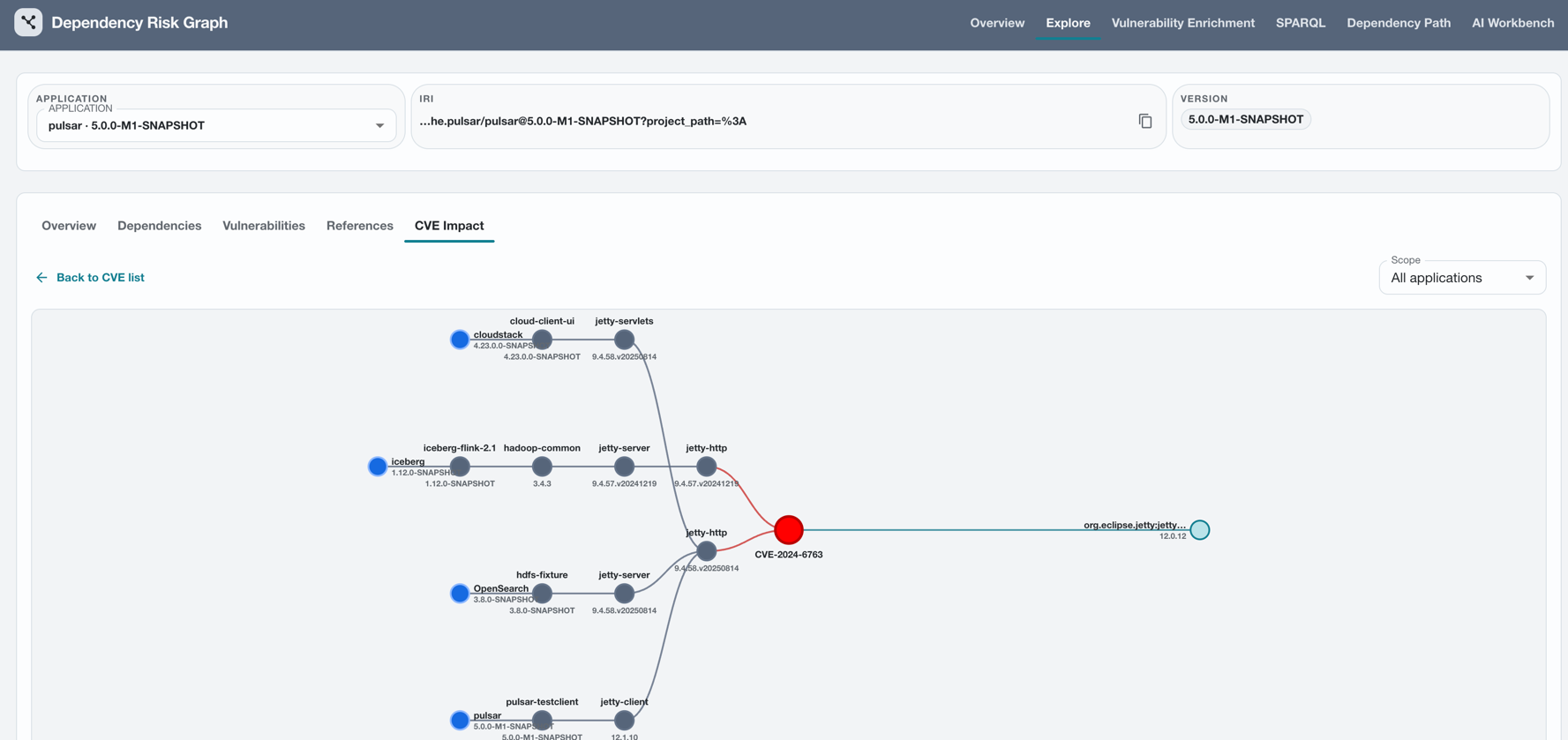
Task: Click the jetty-client 12.1.10 node
Action: (624, 721)
